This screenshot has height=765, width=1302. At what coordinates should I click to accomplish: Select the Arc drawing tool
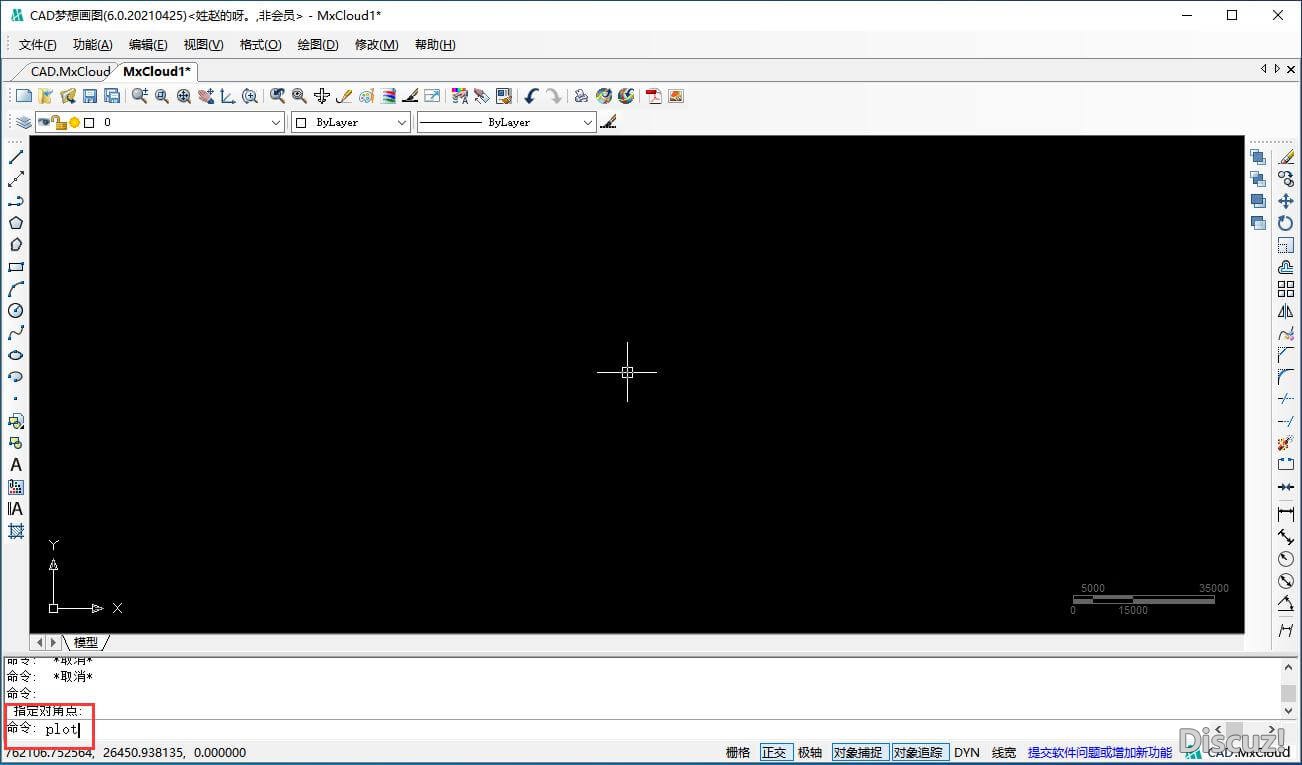click(16, 289)
